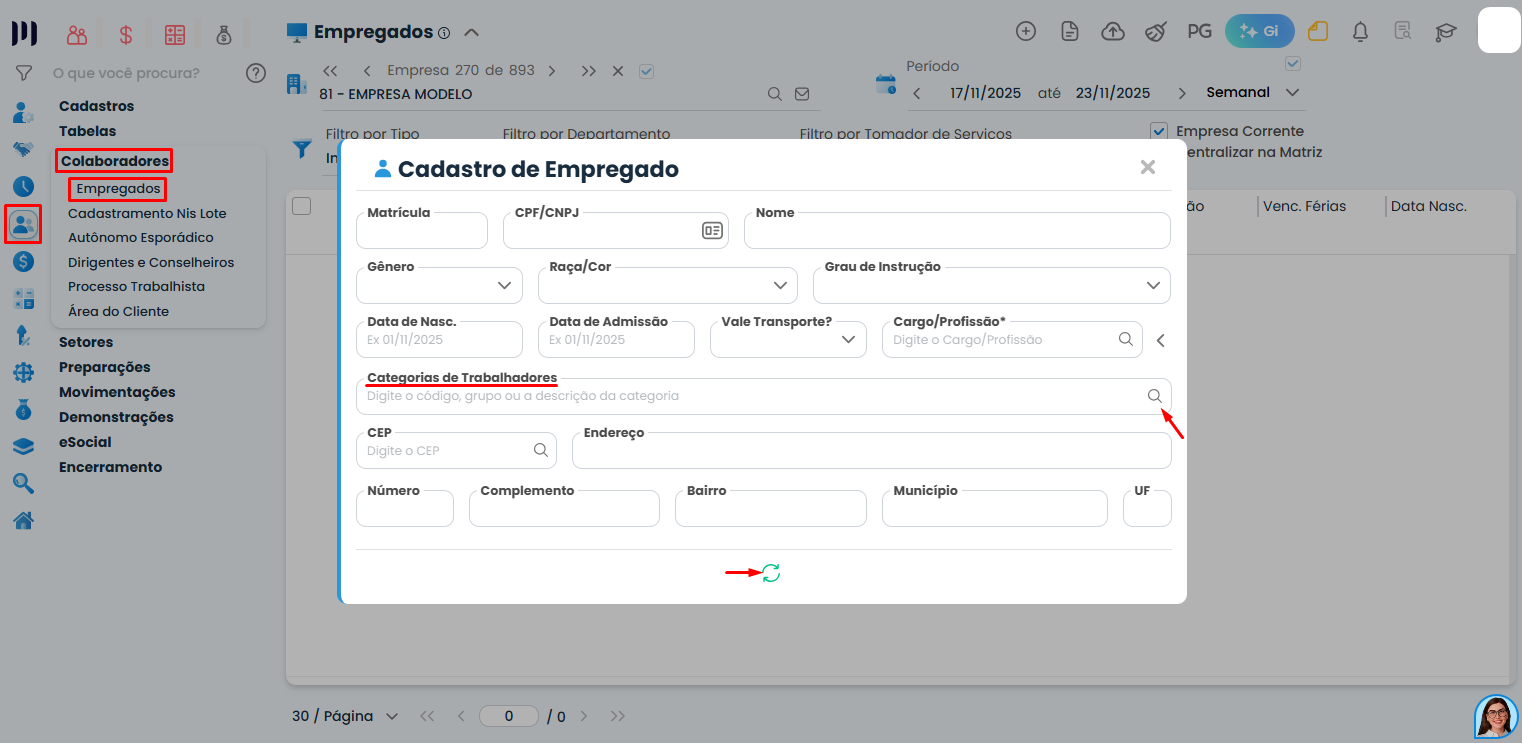Open the Semanal period dropdown
The width and height of the screenshot is (1522, 743).
pos(1253,92)
